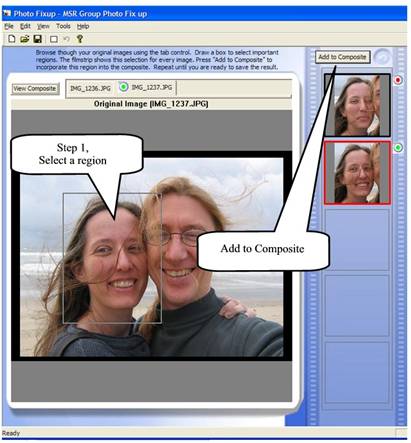Click the green circle on the IMG_1237.JPG tab
Viewport: 411px width, 443px height.
coord(124,87)
